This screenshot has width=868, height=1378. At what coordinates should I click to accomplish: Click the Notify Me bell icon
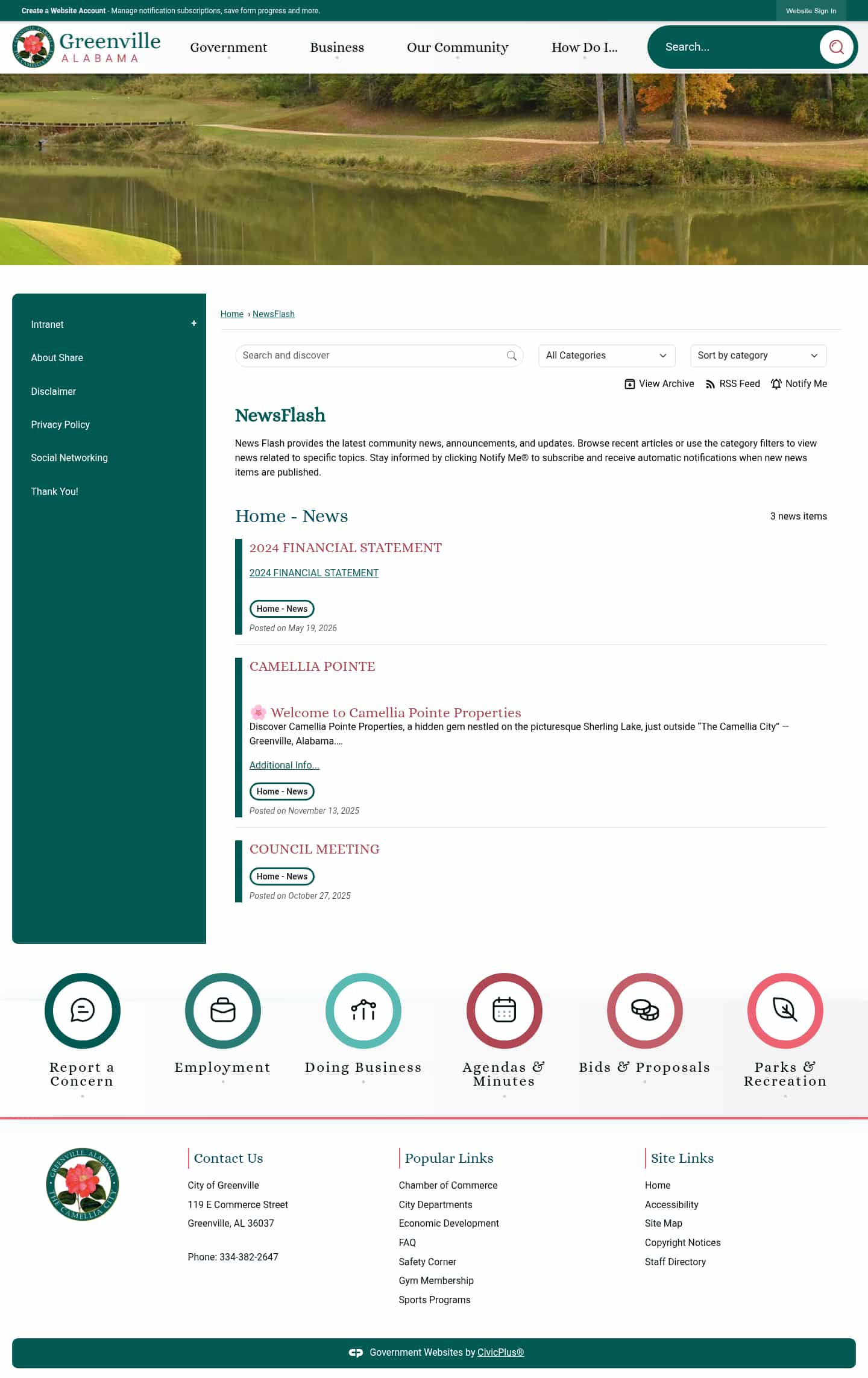point(776,384)
